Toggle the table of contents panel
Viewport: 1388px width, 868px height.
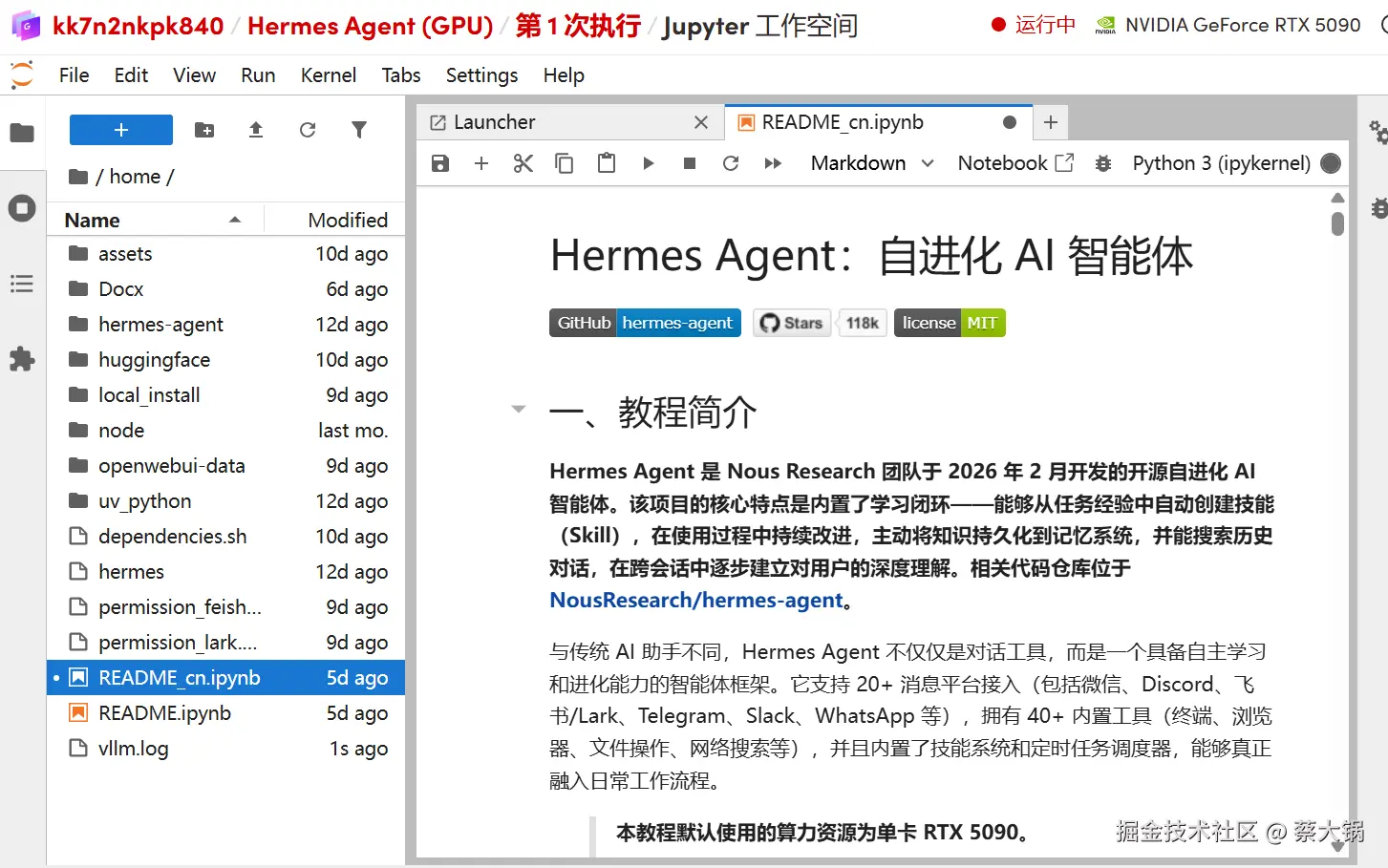pyautogui.click(x=23, y=284)
